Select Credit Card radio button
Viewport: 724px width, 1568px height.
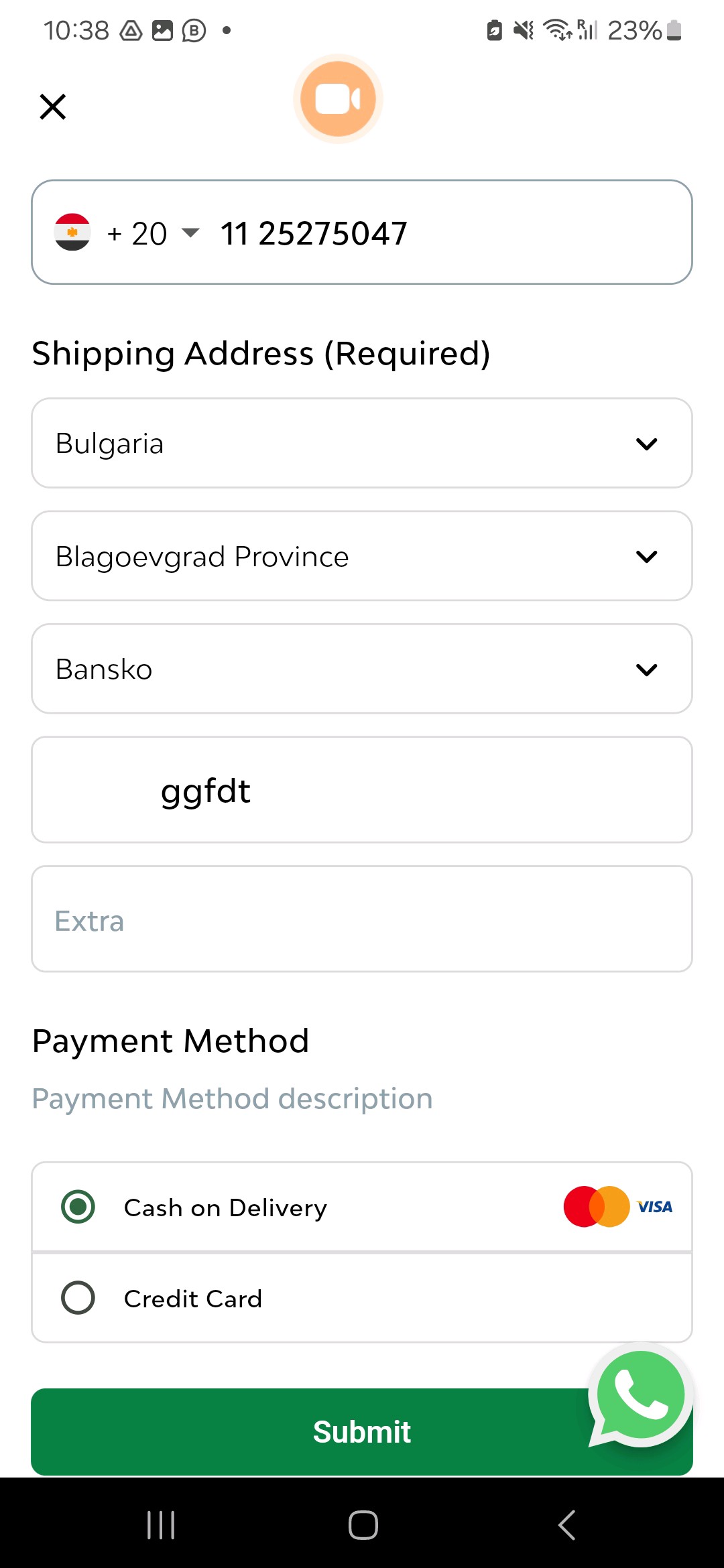coord(78,1298)
